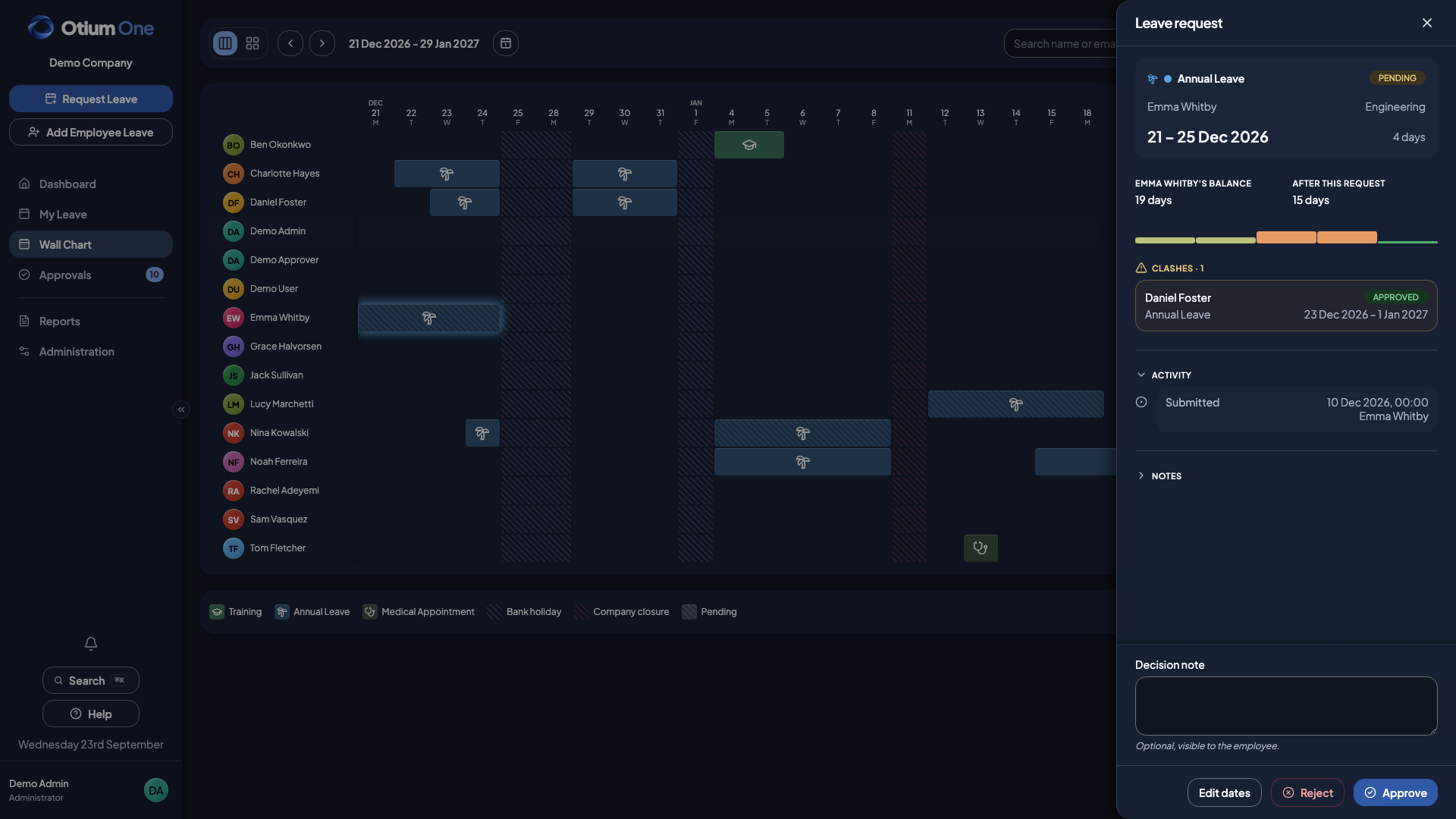Open the calendar date picker
1456x819 pixels.
[x=506, y=43]
